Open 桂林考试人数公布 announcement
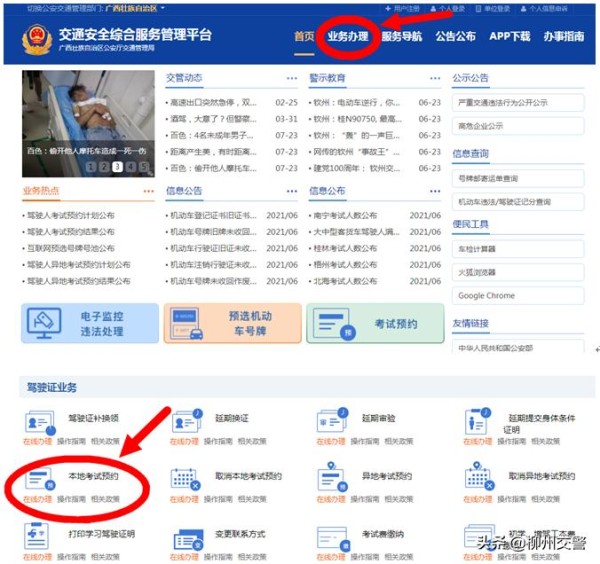 point(345,248)
